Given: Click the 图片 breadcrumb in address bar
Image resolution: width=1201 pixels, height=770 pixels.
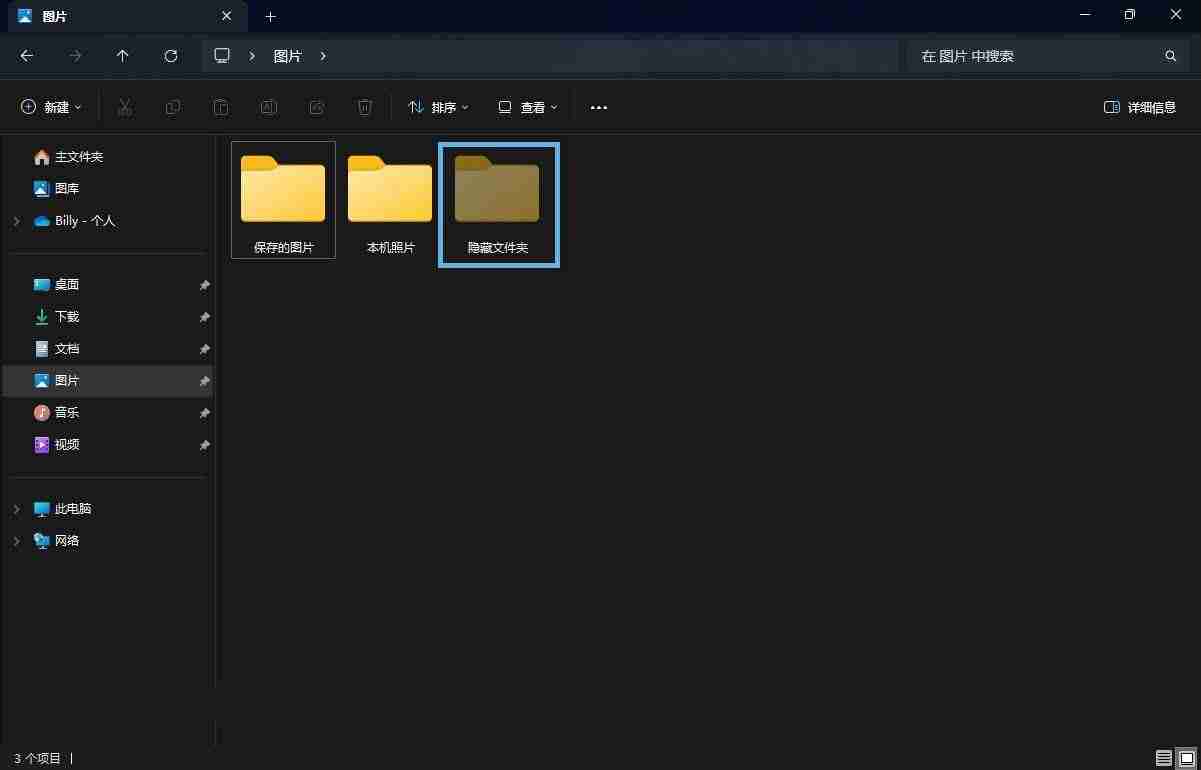Looking at the screenshot, I should pyautogui.click(x=288, y=56).
